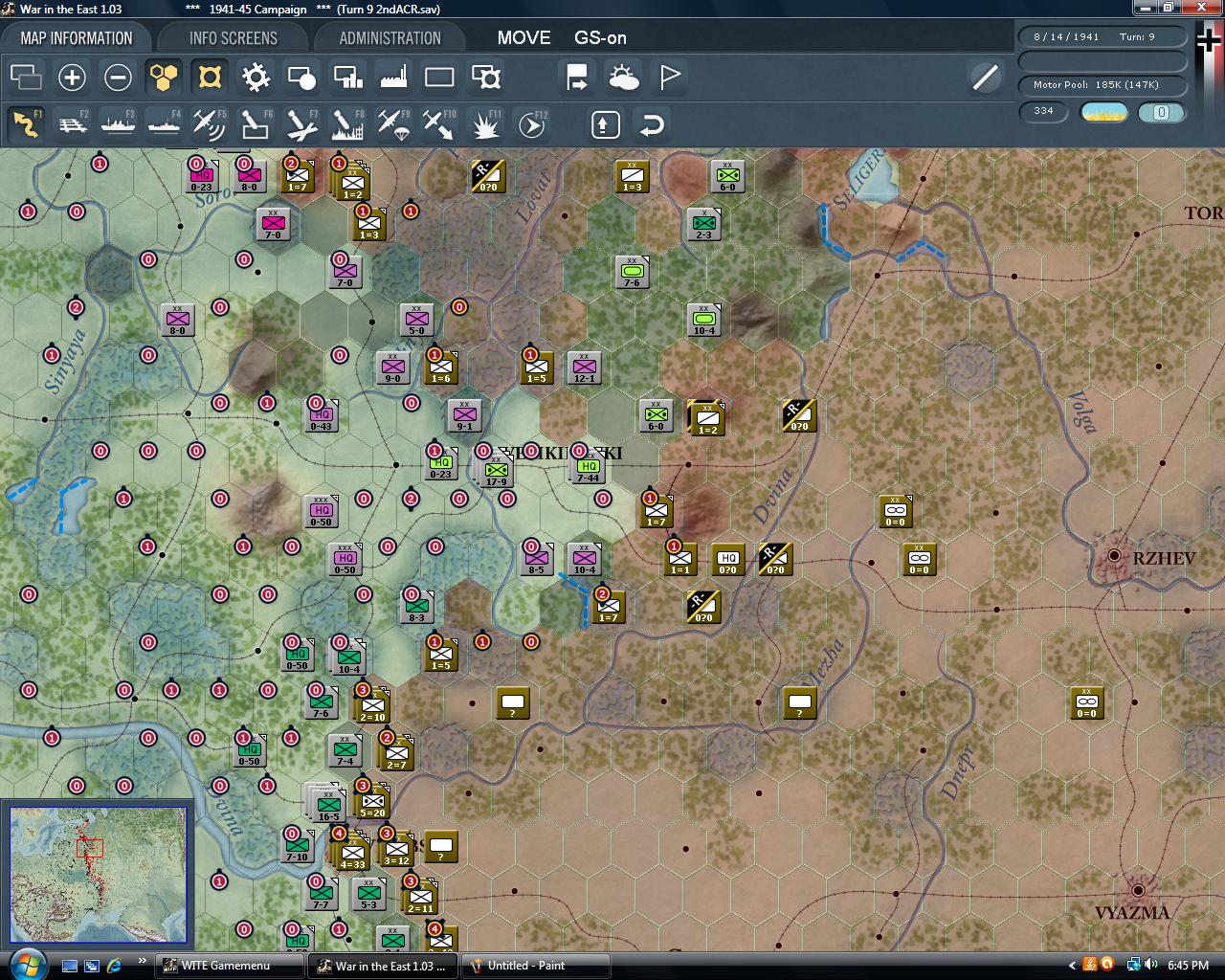Screen dimensions: 1225x980
Task: Select the HQ 7-44 unit counter
Action: [x=588, y=466]
